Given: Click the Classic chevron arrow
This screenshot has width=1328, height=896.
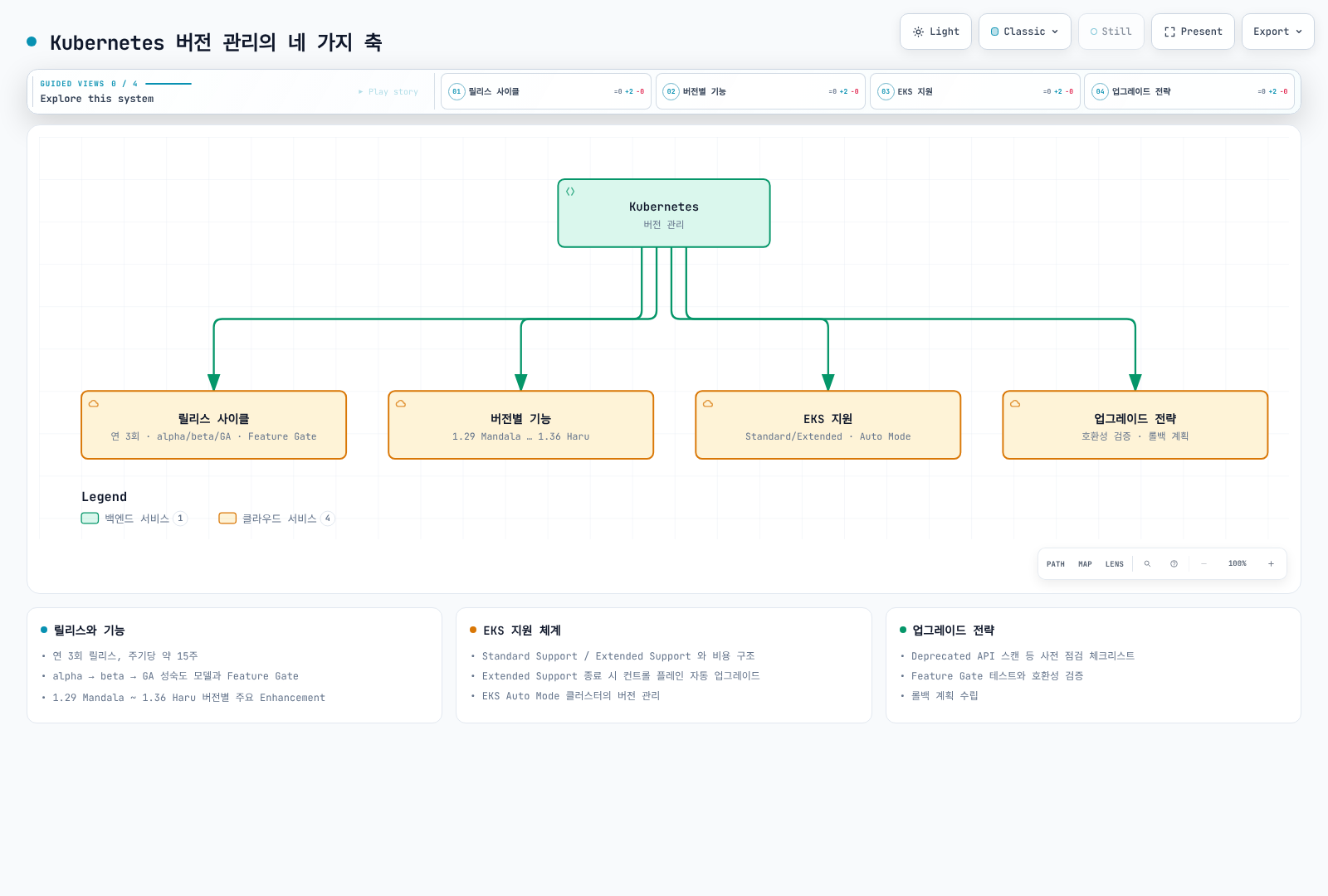Looking at the screenshot, I should (x=1055, y=32).
